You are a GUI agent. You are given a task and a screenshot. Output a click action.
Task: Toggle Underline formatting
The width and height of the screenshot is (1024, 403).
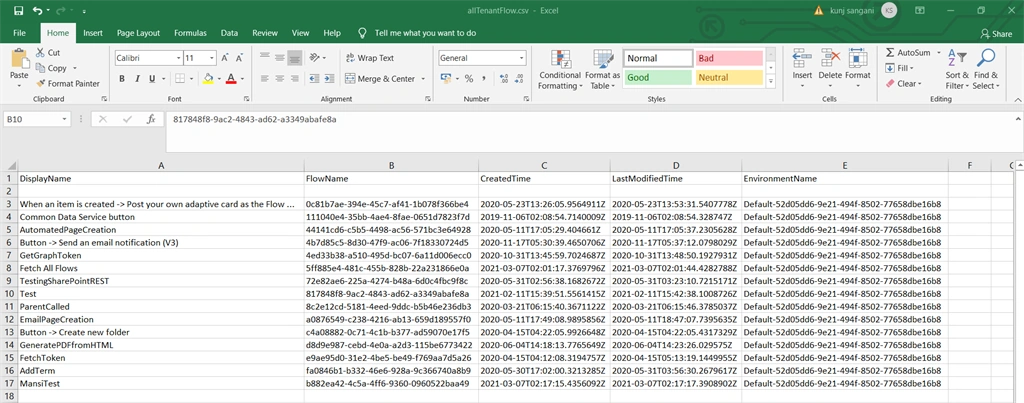[x=152, y=78]
